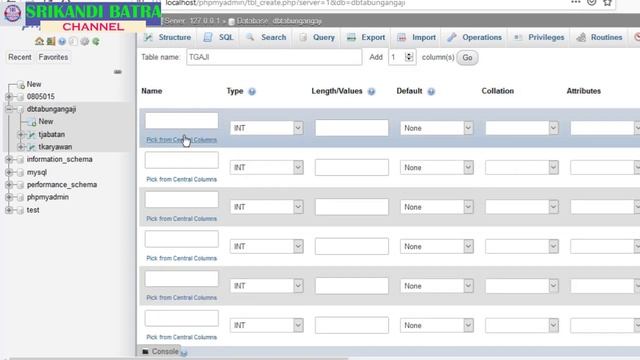Screen dimensions: 640x360
Task: Expand the mysql database node
Action: (x=9, y=172)
